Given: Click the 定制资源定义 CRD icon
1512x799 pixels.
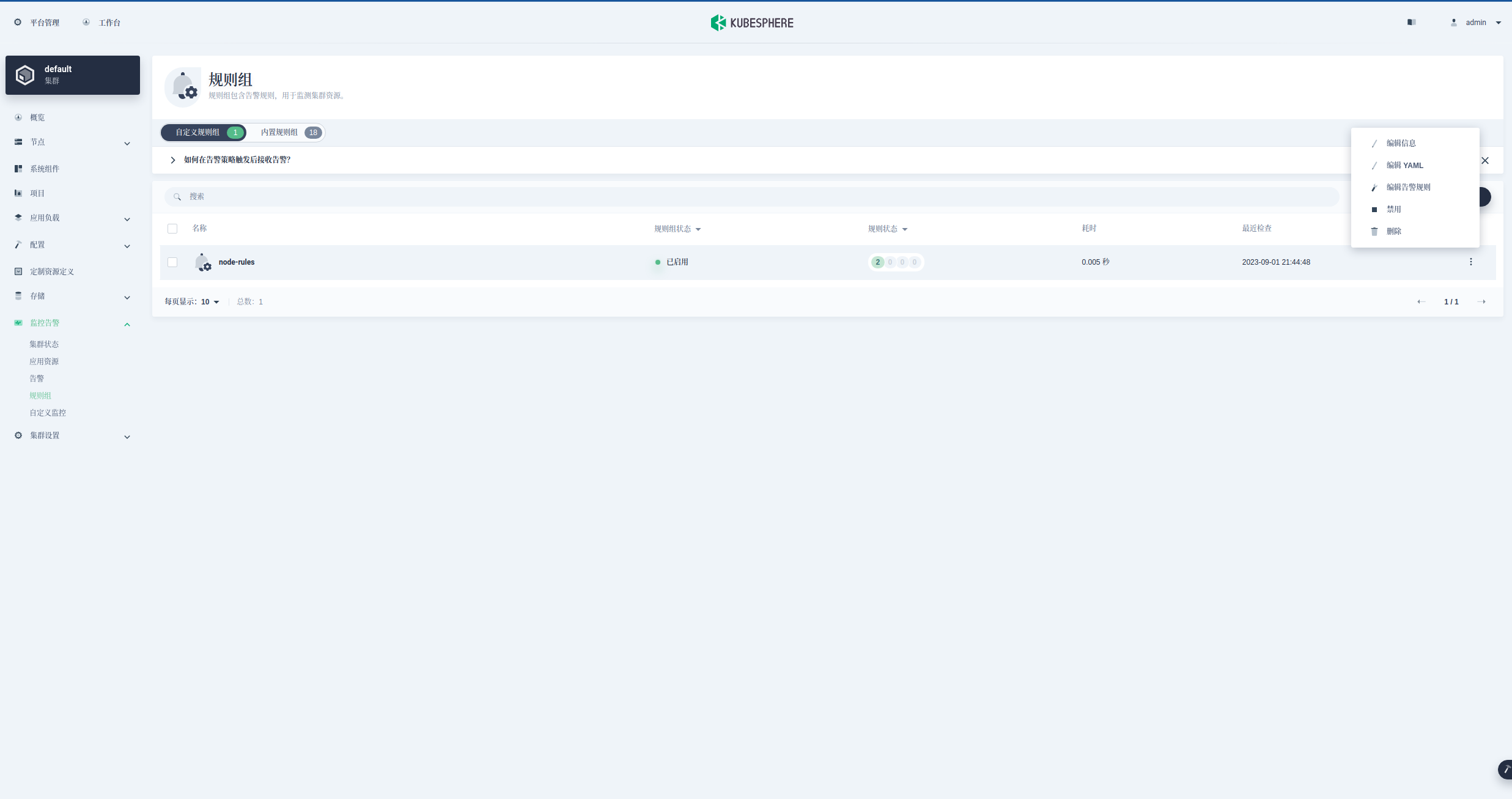Looking at the screenshot, I should pyautogui.click(x=18, y=271).
